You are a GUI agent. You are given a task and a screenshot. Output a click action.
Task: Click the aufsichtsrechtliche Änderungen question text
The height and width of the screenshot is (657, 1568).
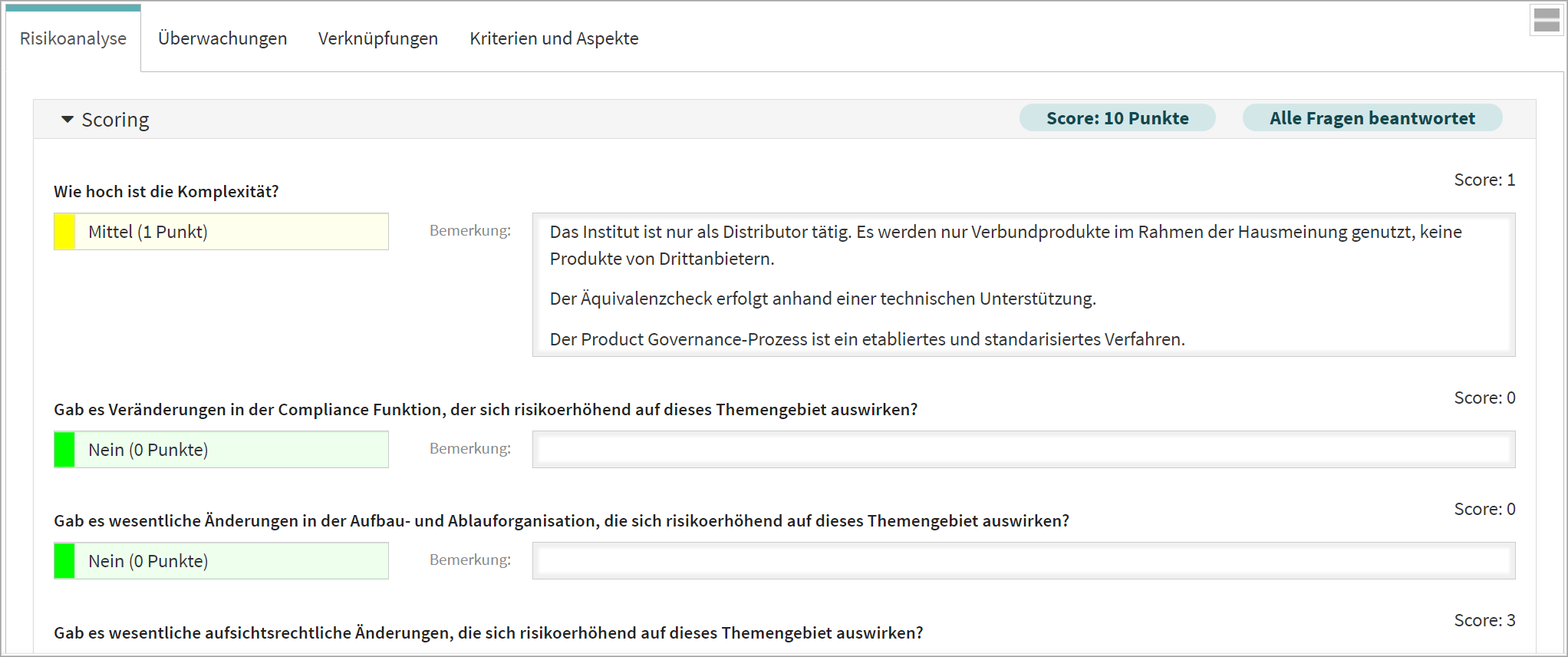tap(489, 633)
